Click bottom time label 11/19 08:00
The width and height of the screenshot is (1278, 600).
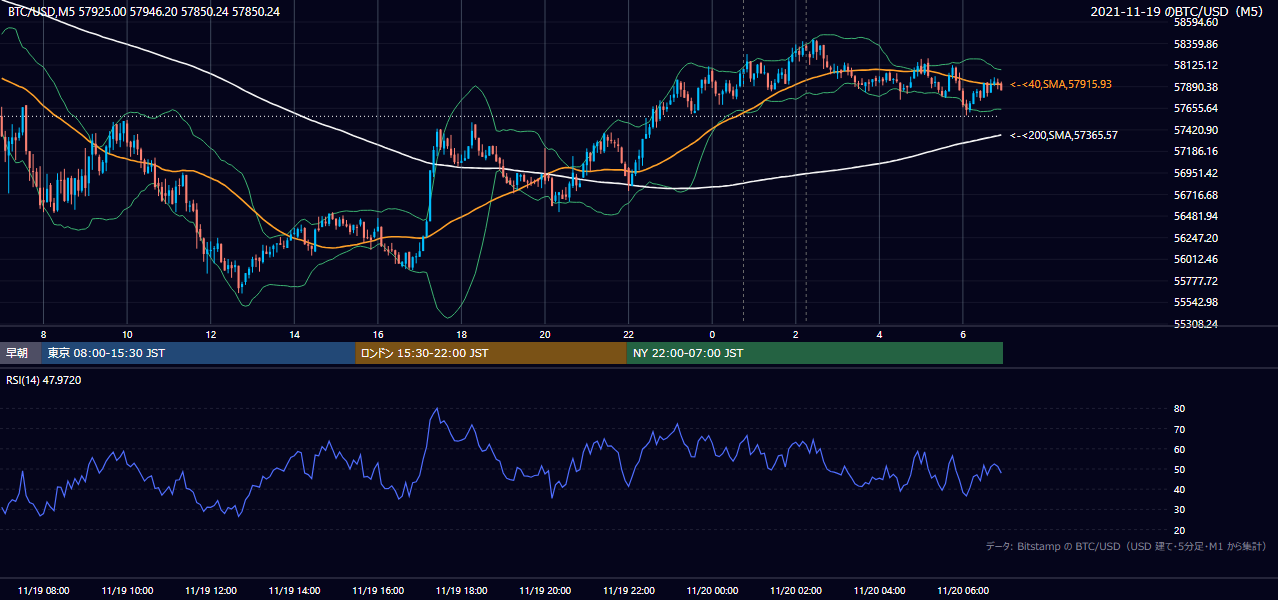click(43, 591)
